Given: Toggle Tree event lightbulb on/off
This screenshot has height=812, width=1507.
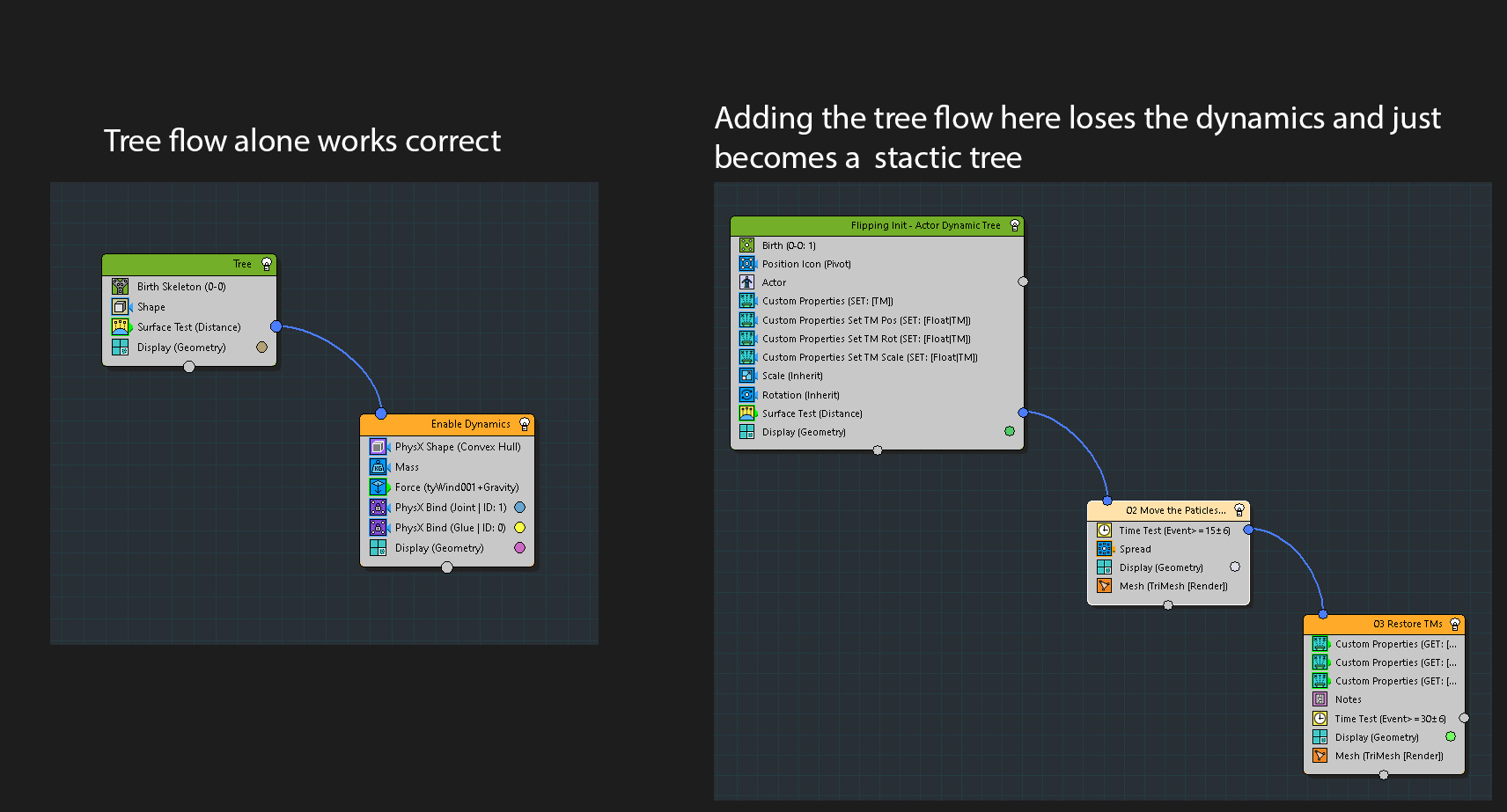Looking at the screenshot, I should (x=267, y=264).
